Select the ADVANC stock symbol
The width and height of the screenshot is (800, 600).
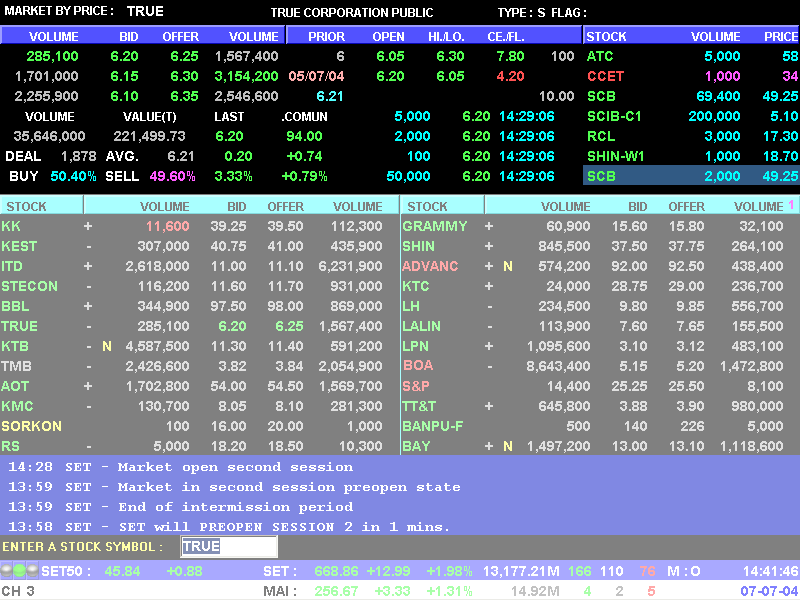[x=430, y=266]
